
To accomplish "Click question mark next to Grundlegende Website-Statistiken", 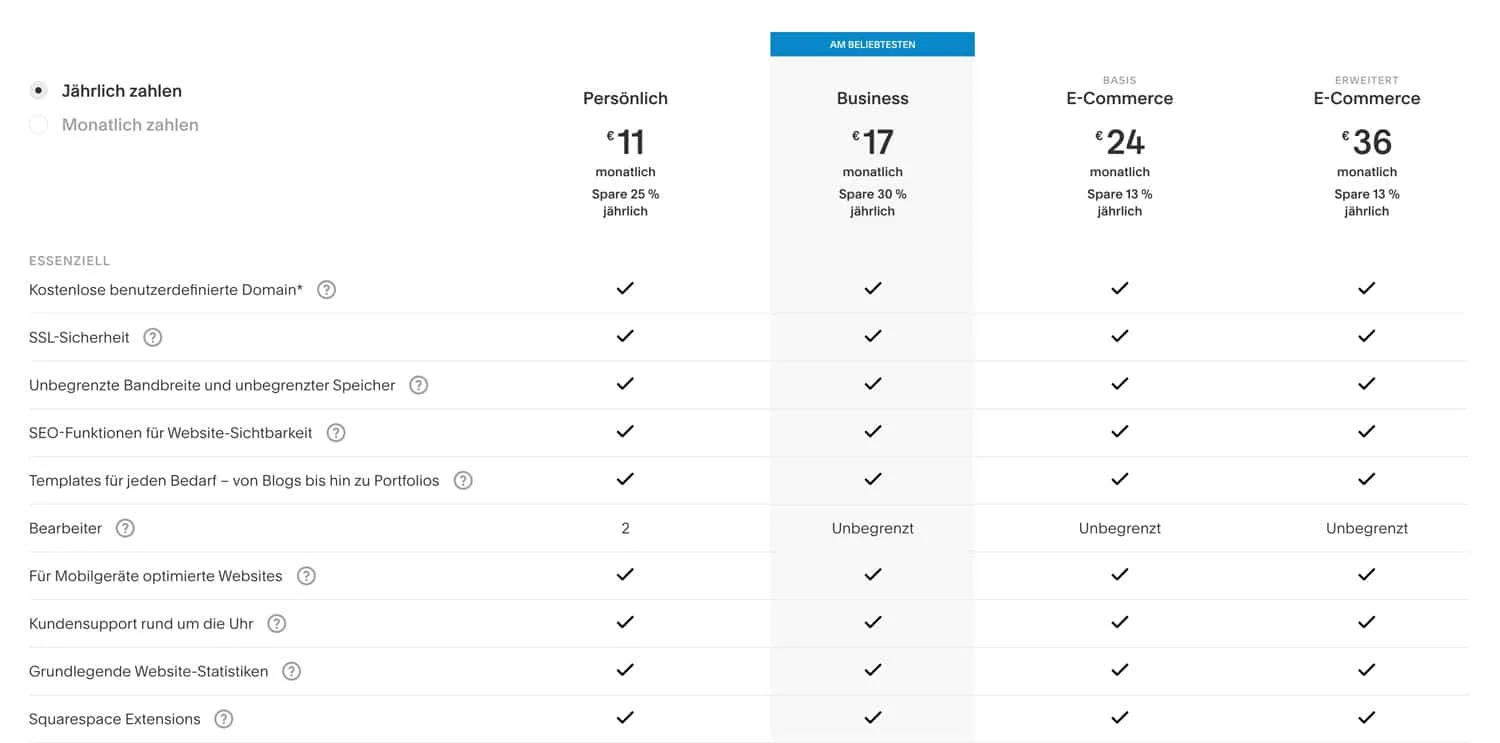I will coord(289,671).
